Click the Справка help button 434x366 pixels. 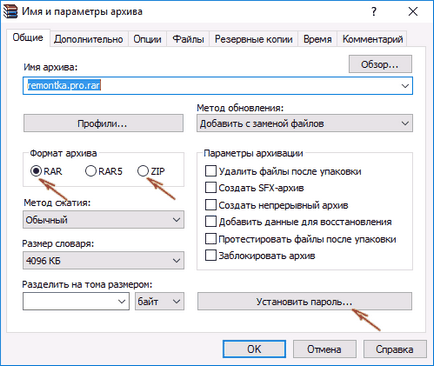point(395,349)
